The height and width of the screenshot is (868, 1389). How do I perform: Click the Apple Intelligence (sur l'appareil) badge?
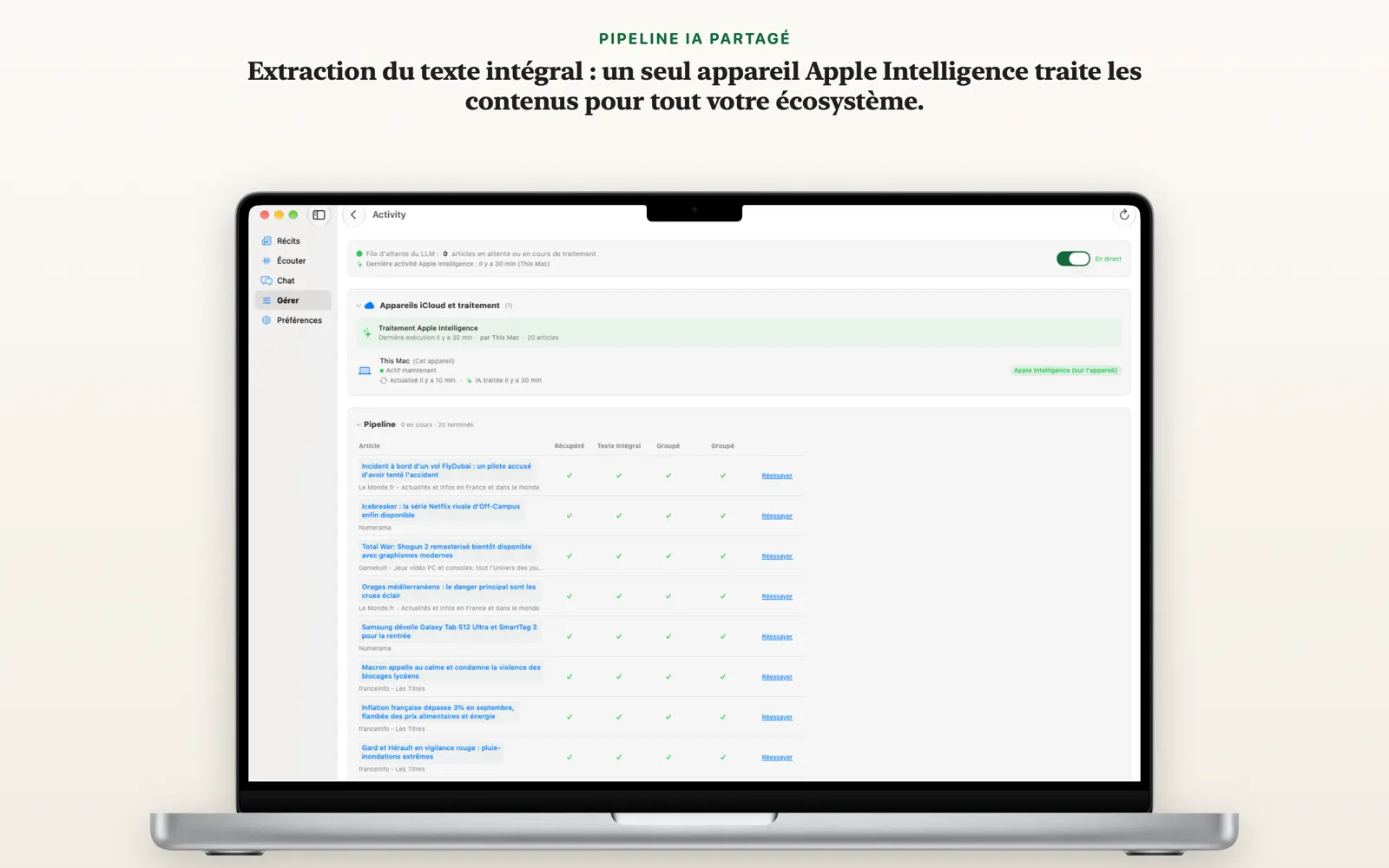pyautogui.click(x=1065, y=371)
